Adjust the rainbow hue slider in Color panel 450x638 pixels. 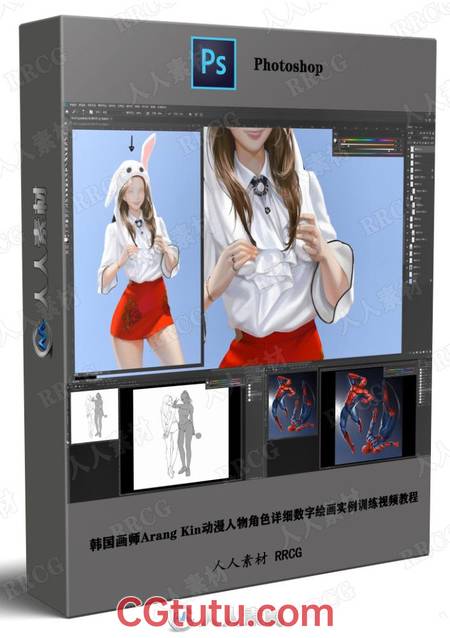(x=367, y=140)
